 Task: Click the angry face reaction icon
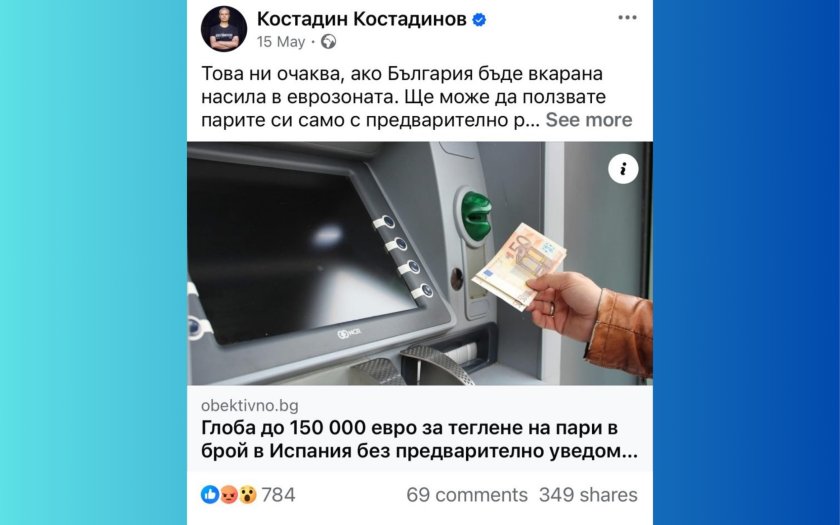229,494
